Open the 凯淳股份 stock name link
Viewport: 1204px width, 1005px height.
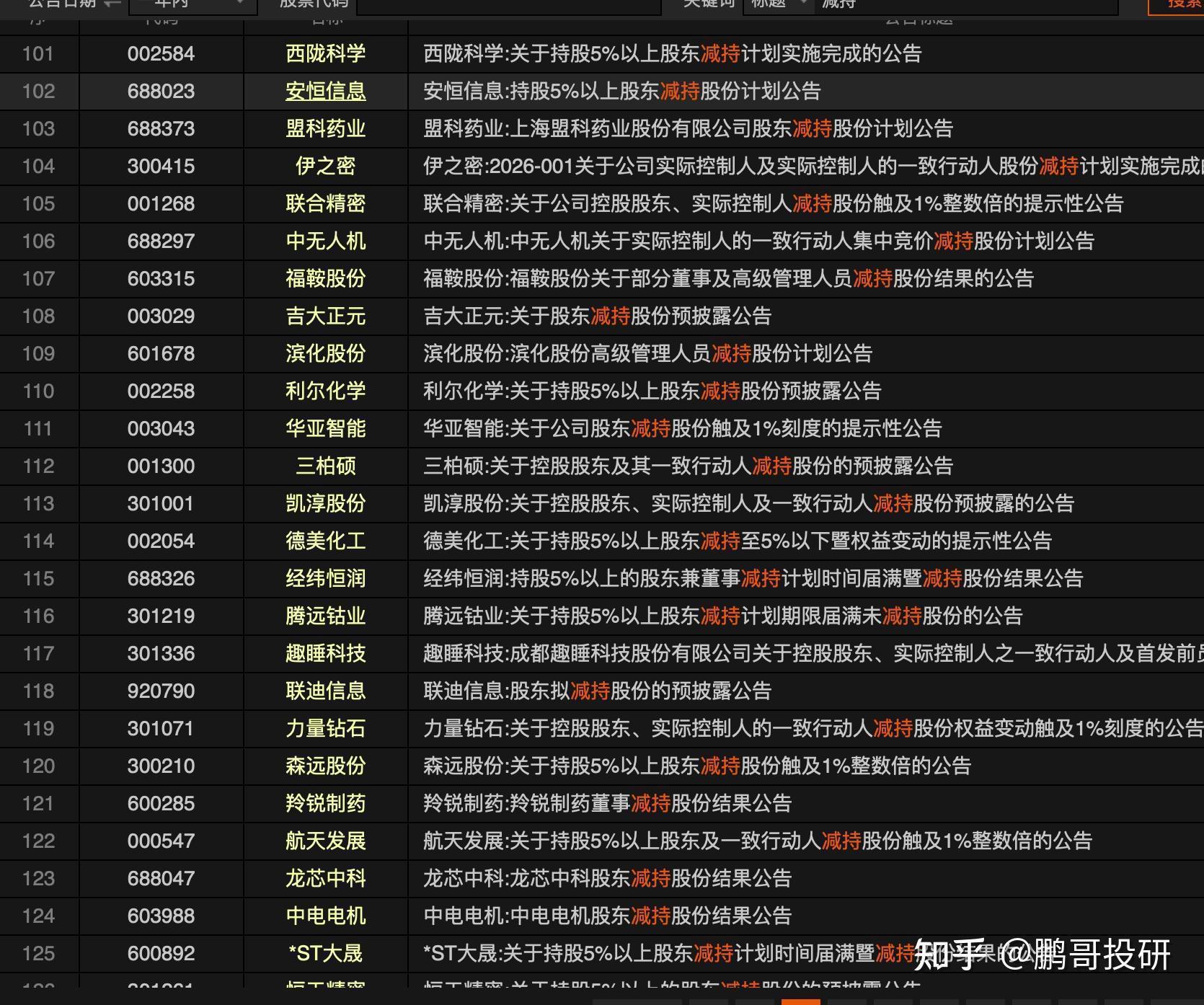(x=326, y=504)
